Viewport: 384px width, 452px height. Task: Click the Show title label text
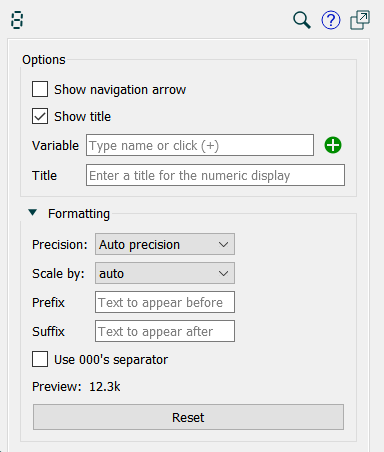tap(82, 116)
